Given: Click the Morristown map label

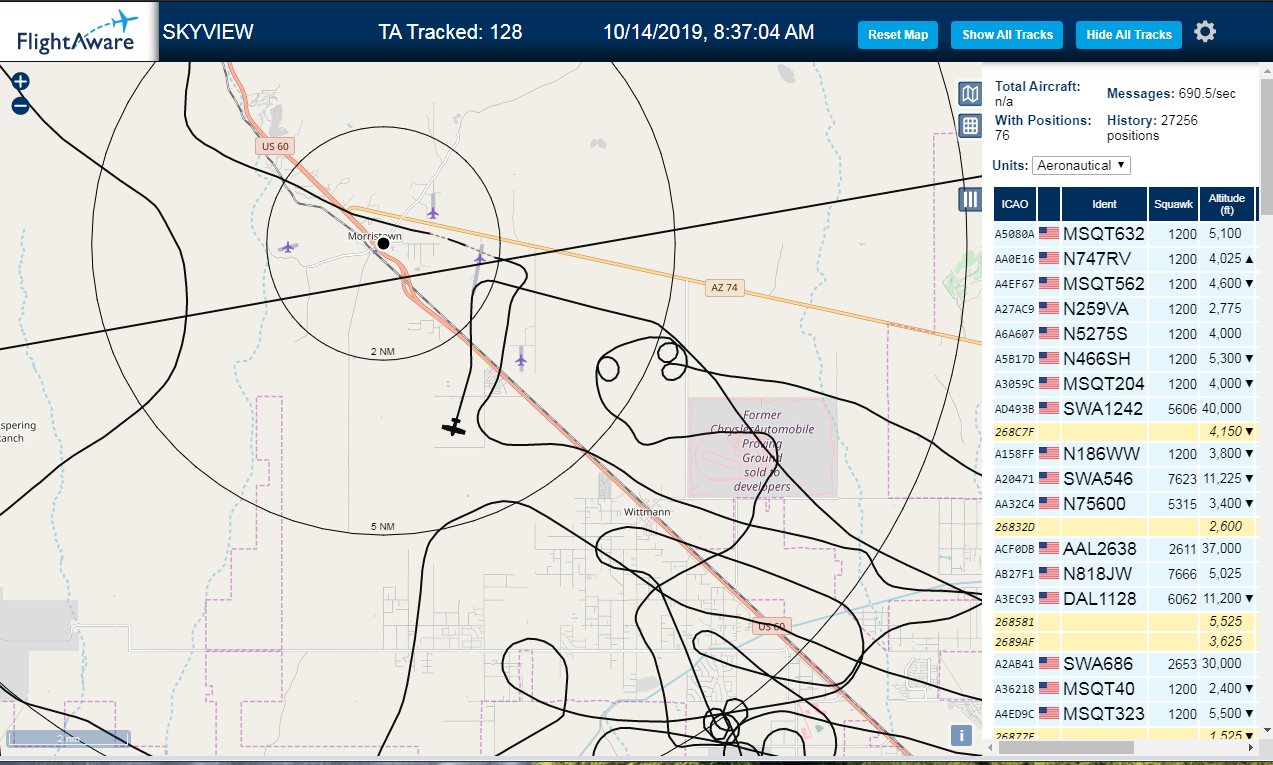Looking at the screenshot, I should click(x=374, y=236).
